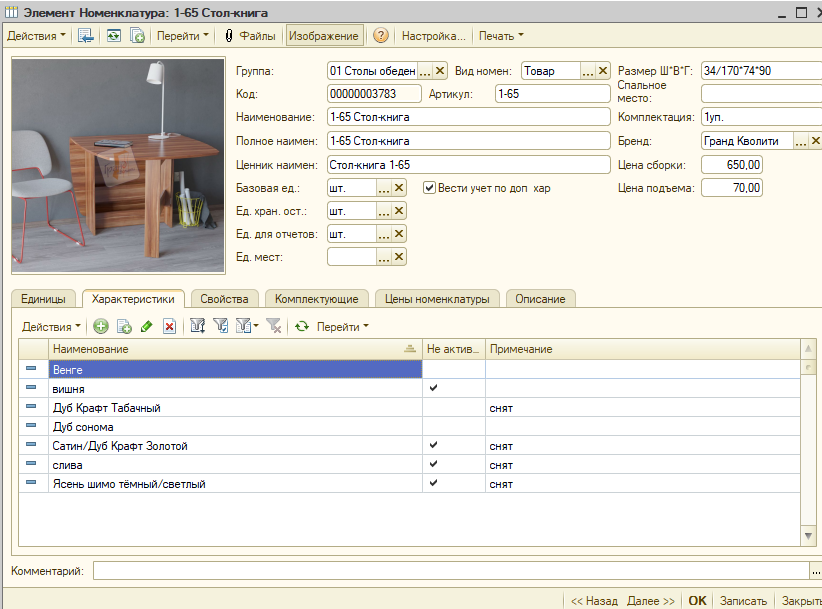
Task: Click the product table image thumbnail
Action: click(118, 166)
